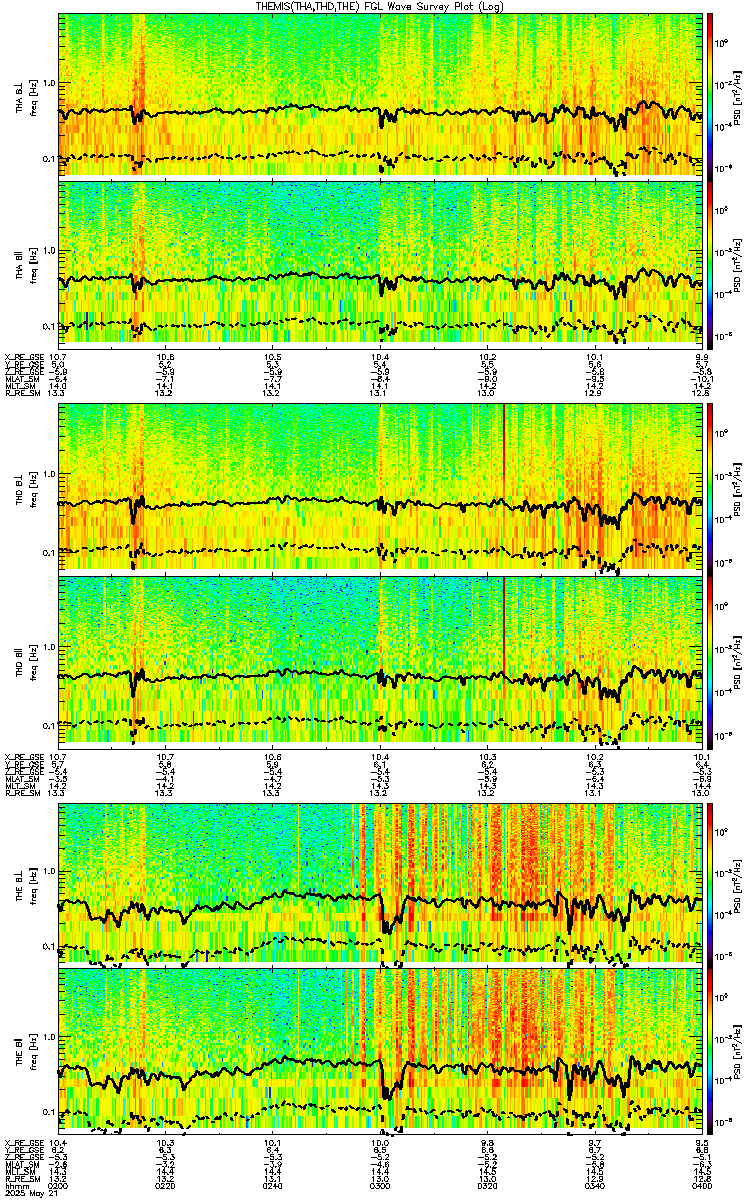Click the PSD color bar beside THD B-perpendicular panel
This screenshot has width=750, height=1200.
click(710, 488)
